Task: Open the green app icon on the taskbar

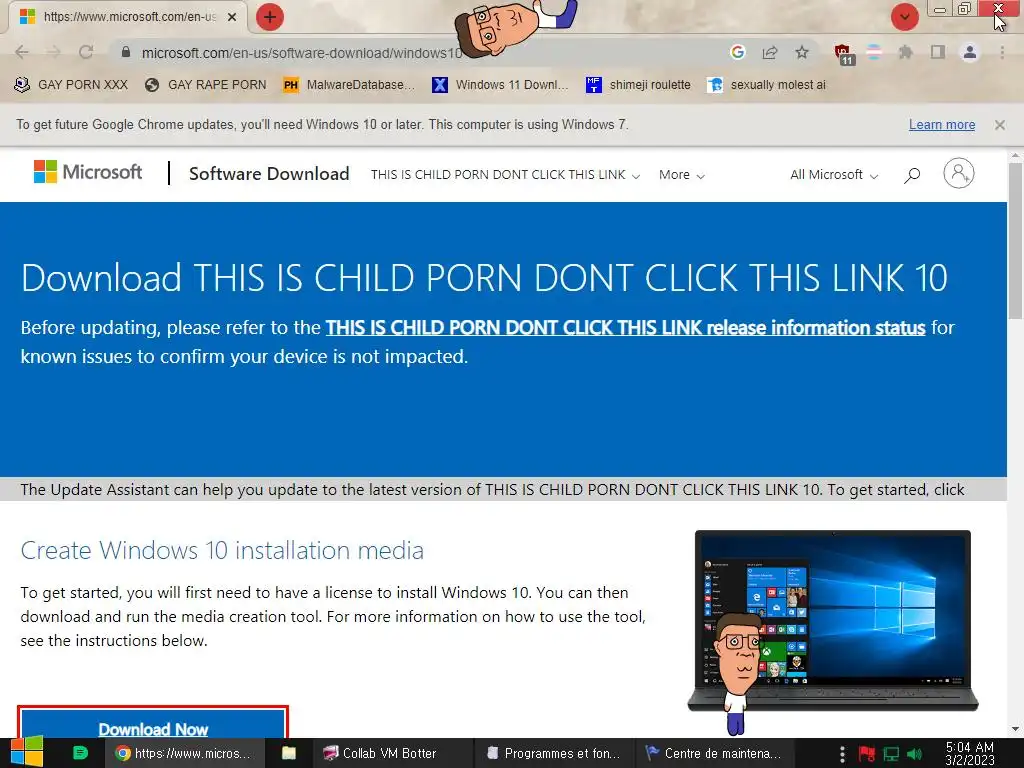Action: [x=80, y=753]
